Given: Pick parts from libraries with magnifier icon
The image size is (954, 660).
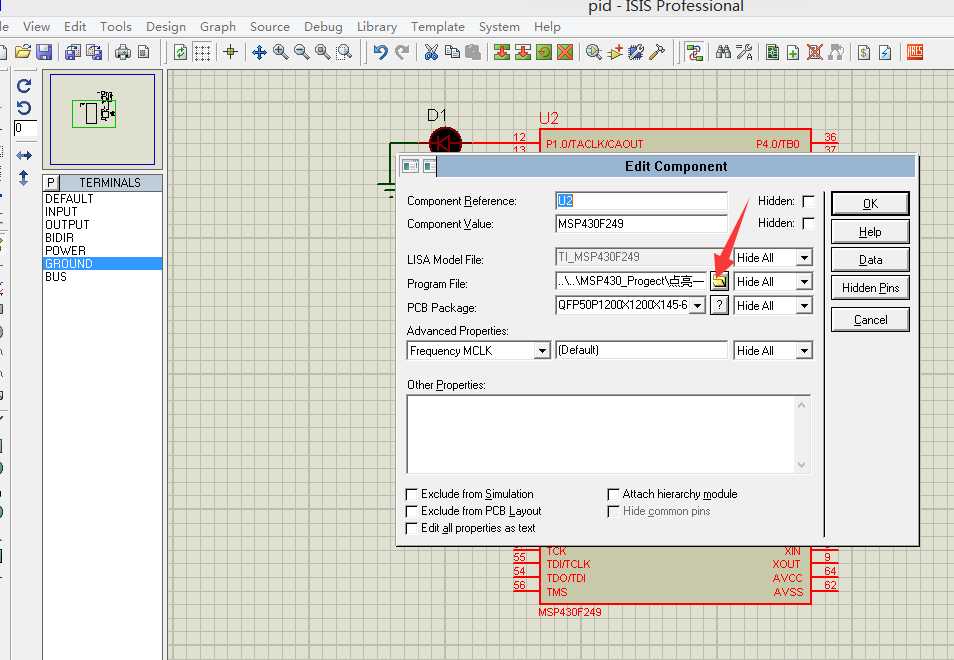Looking at the screenshot, I should click(x=594, y=52).
